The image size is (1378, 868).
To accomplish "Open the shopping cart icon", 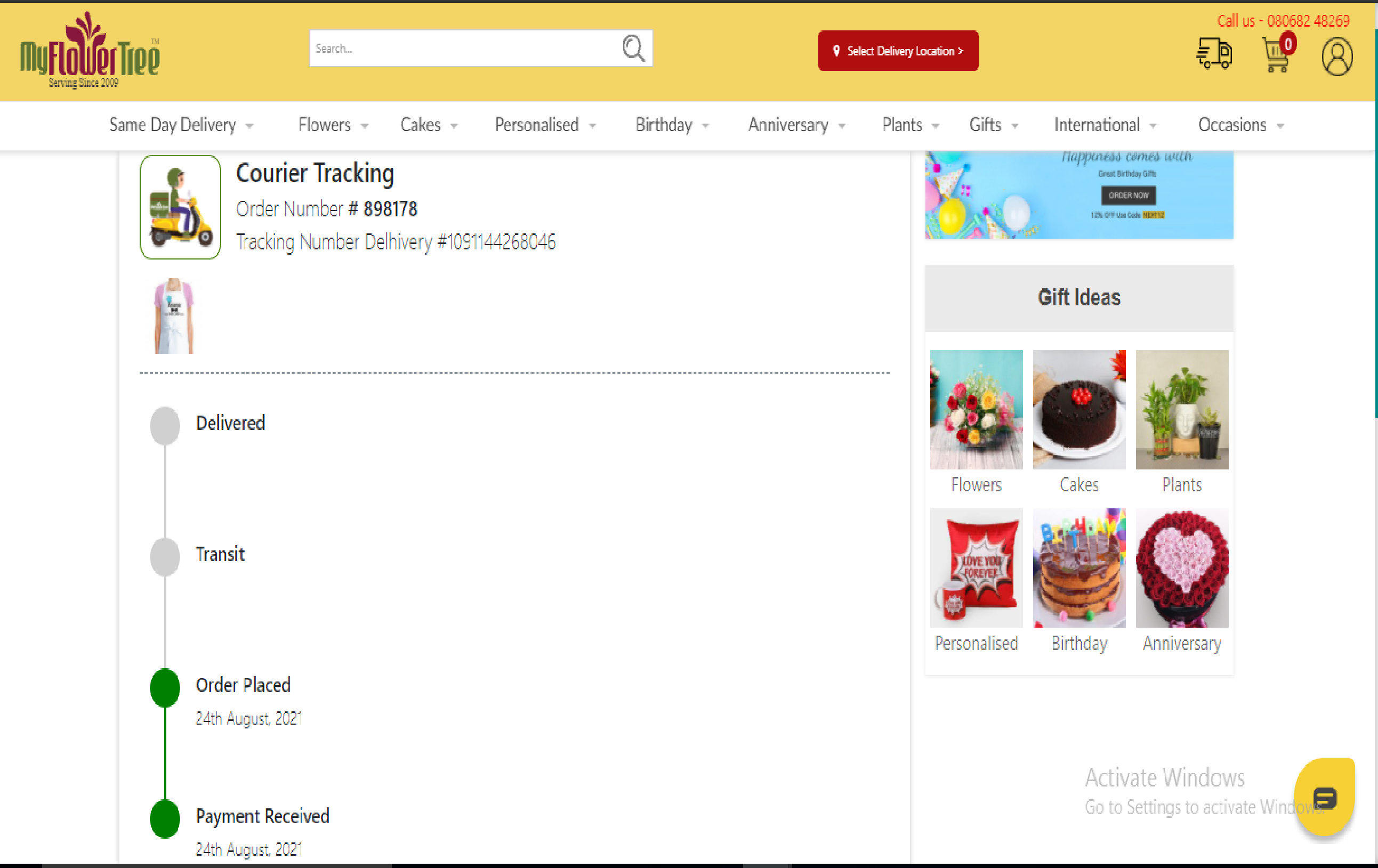I will (x=1276, y=55).
